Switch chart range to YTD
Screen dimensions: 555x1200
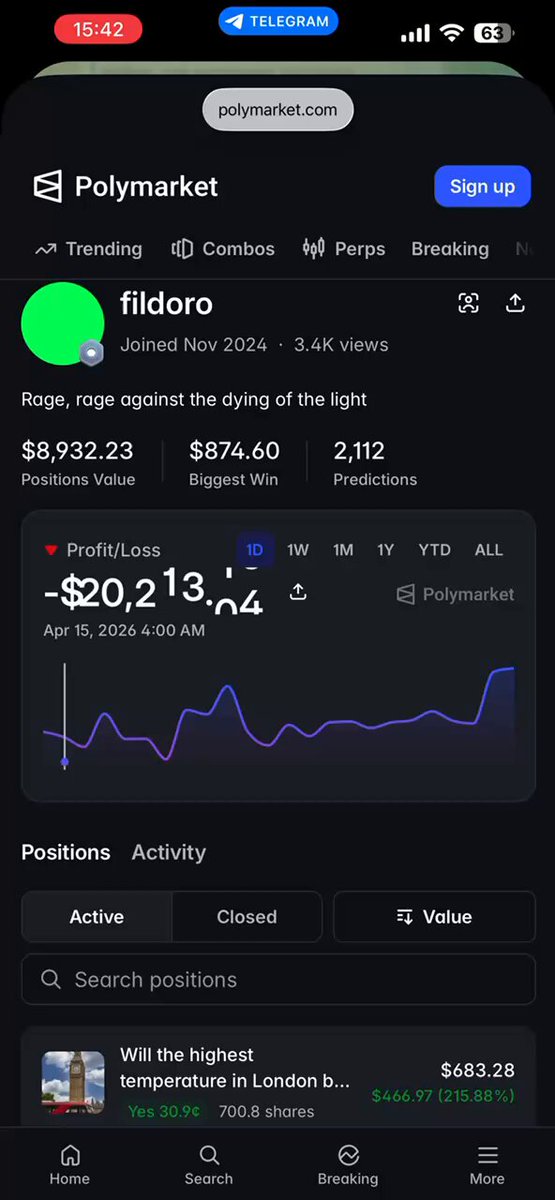(x=435, y=550)
